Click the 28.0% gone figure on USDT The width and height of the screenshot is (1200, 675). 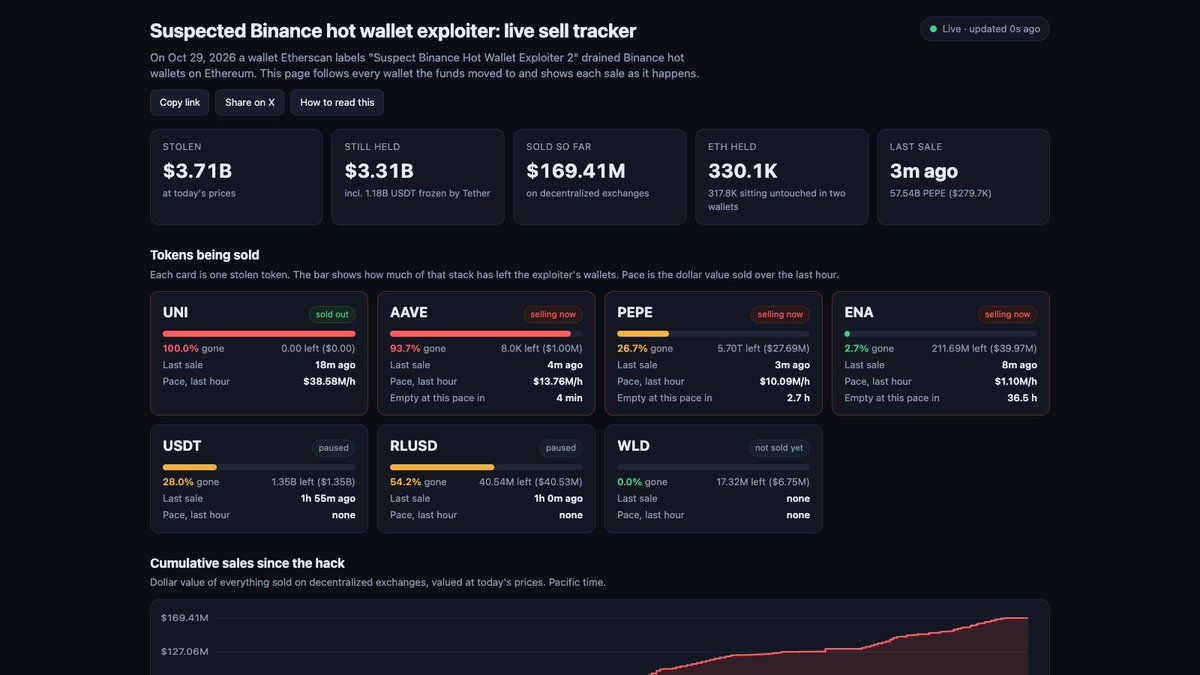click(191, 482)
